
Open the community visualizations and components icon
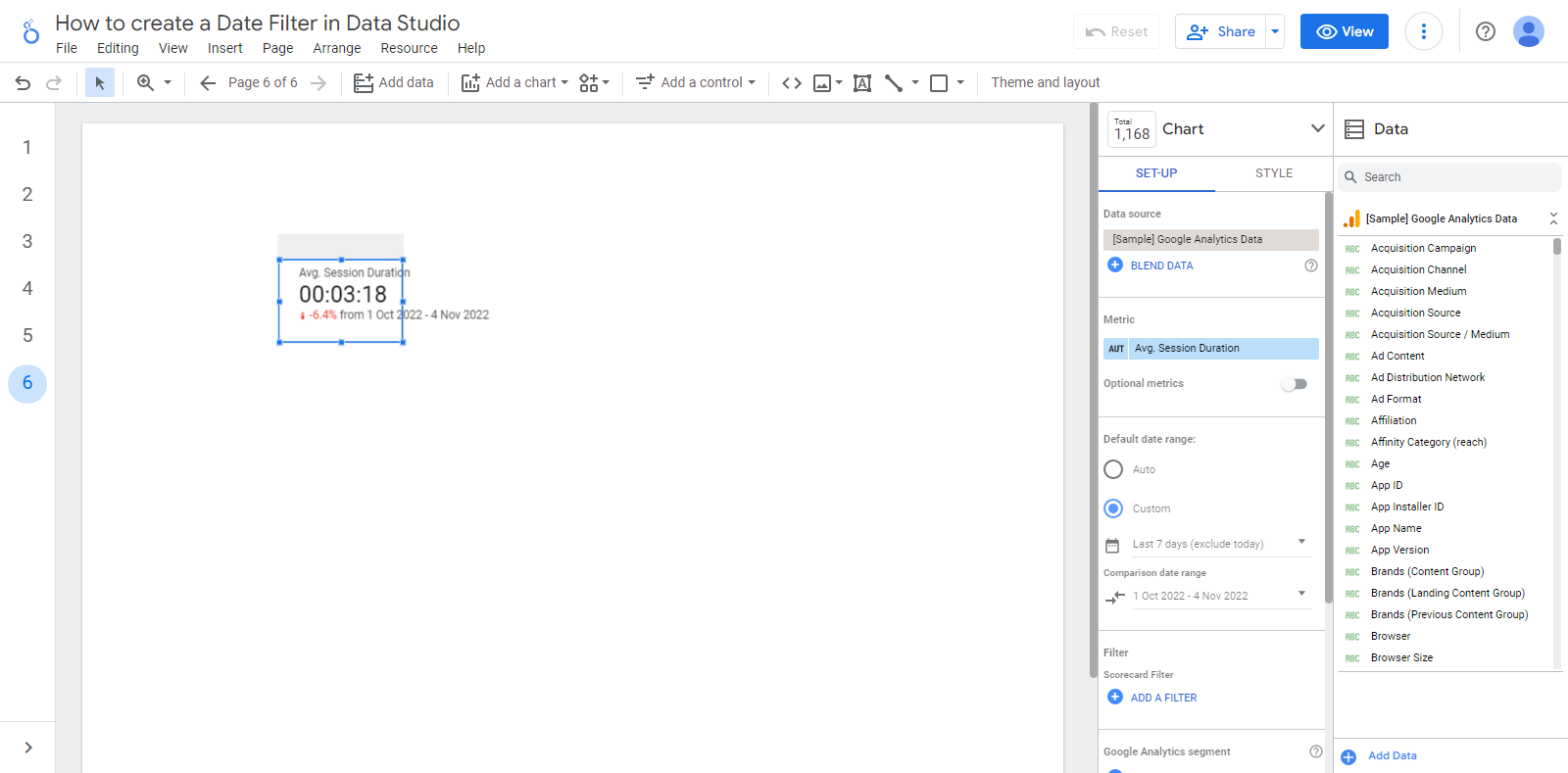coord(588,83)
